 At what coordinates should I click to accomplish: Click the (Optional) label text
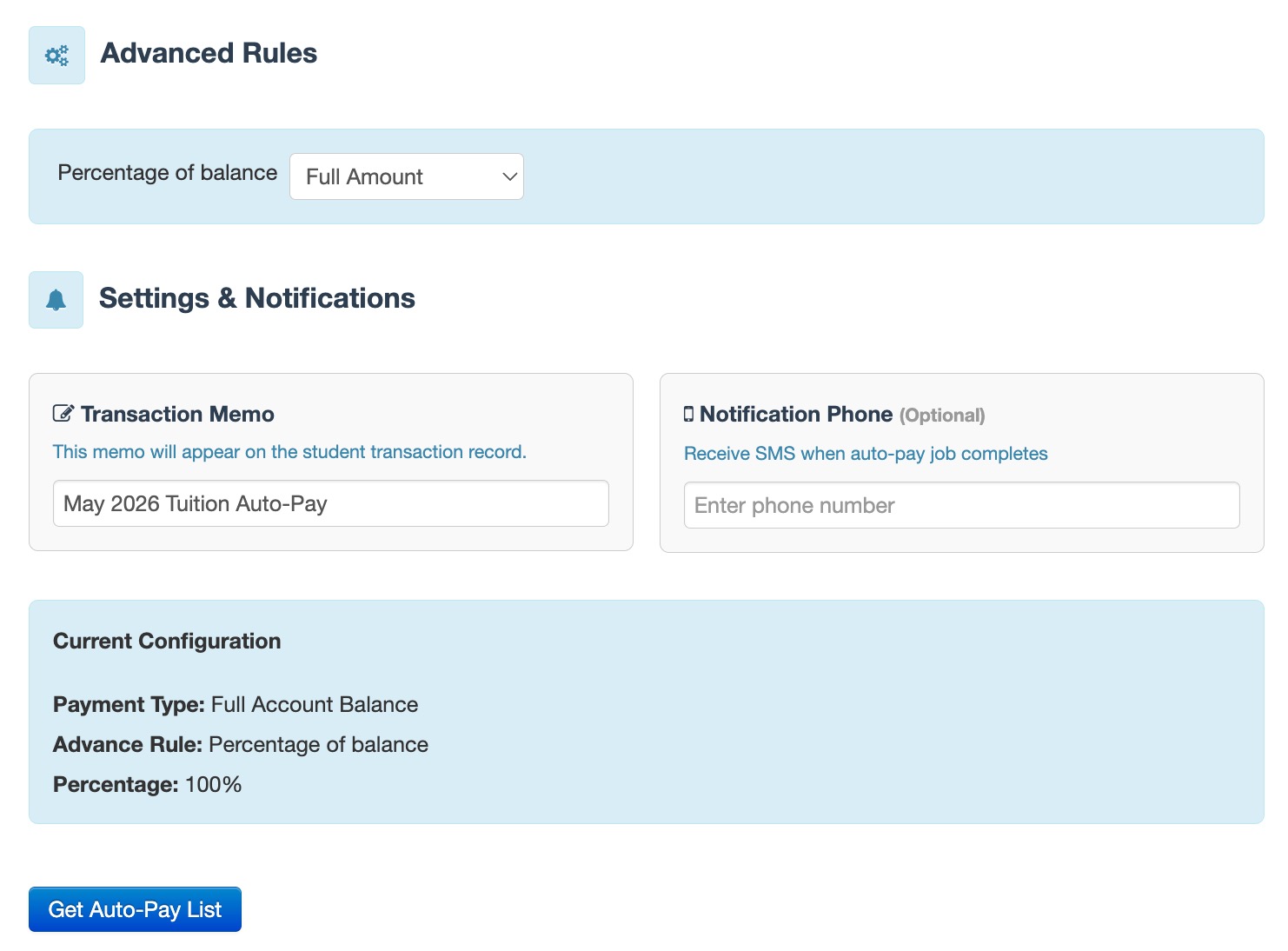click(x=942, y=416)
